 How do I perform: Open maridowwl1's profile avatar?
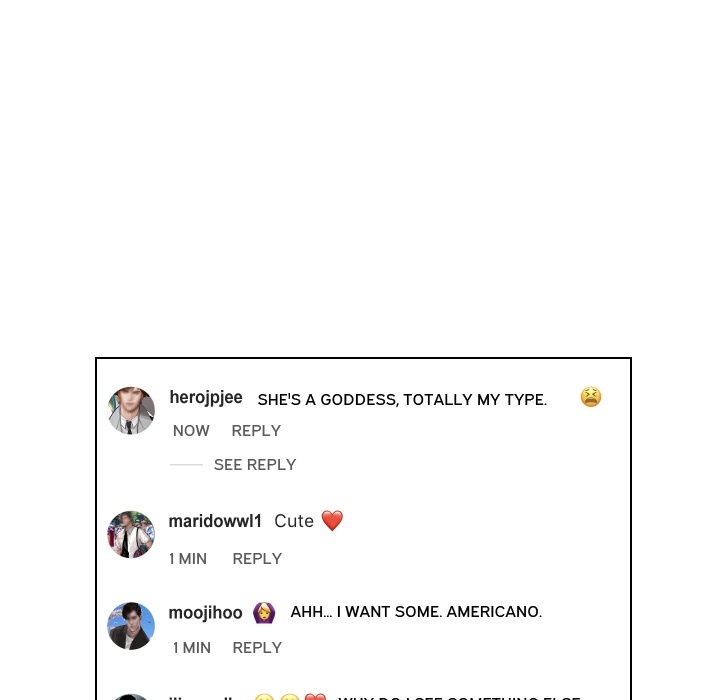(131, 534)
